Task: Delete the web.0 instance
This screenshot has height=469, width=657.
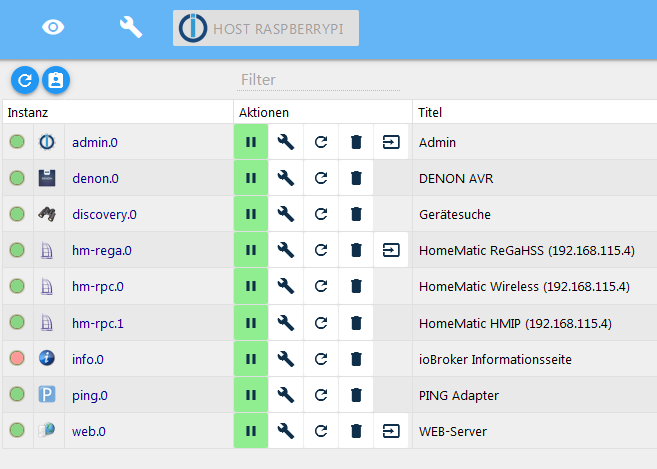Action: pyautogui.click(x=356, y=431)
